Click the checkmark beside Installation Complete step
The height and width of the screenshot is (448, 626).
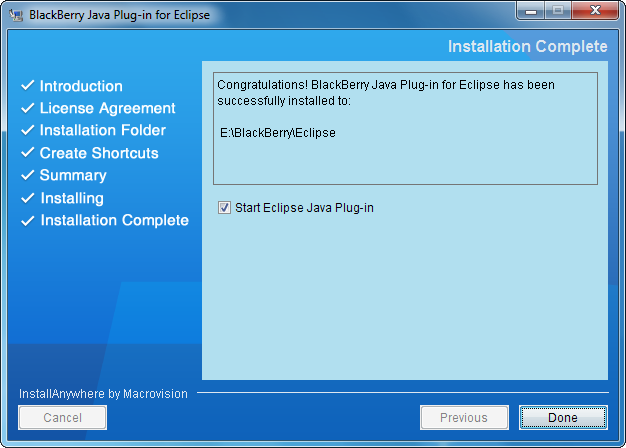[28, 221]
